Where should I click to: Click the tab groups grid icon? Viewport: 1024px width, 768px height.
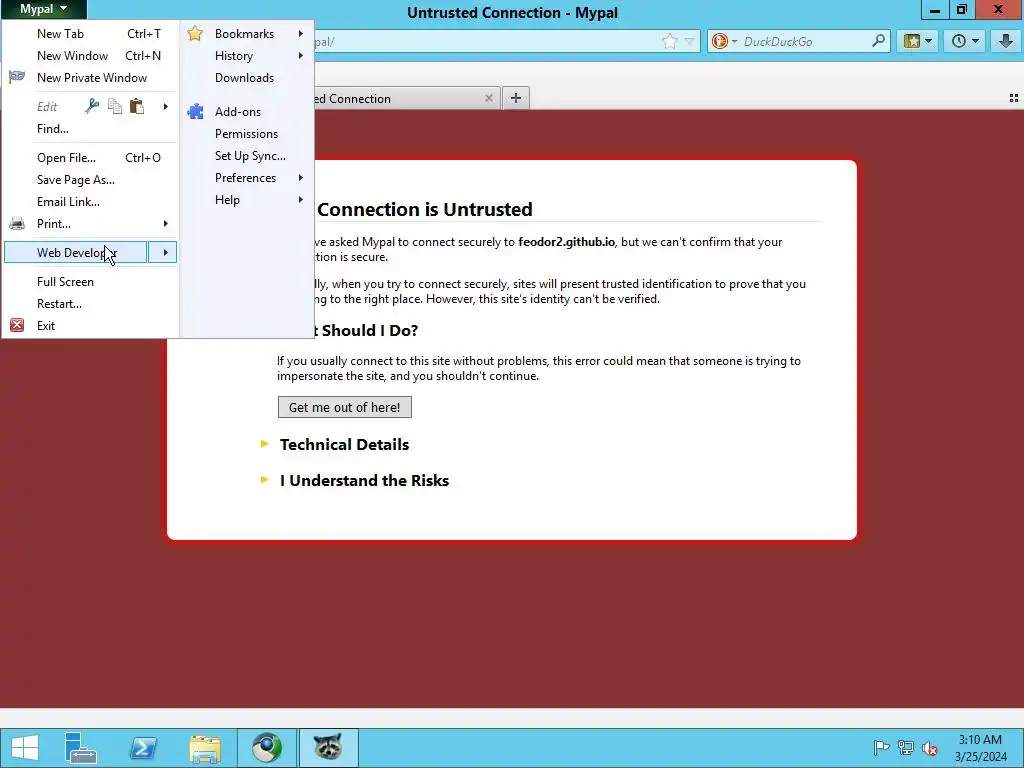1014,98
